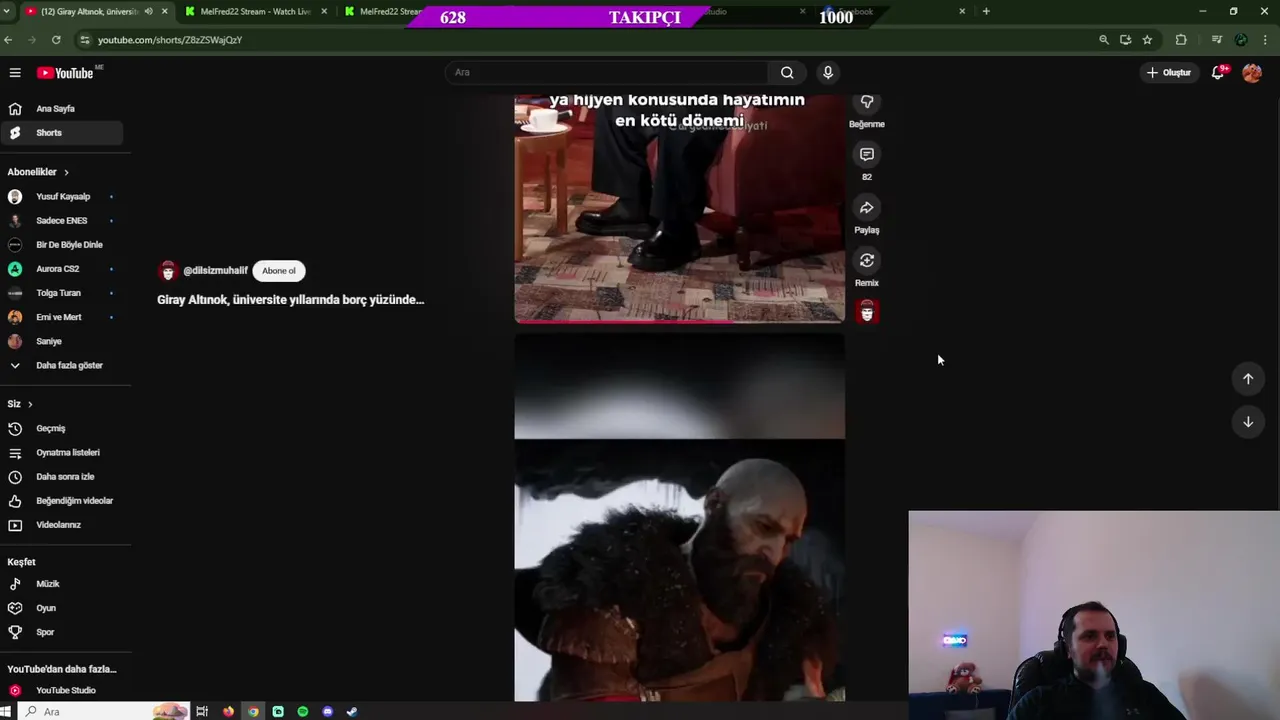Open Spor under Keşfet
1280x720 pixels.
pyautogui.click(x=61, y=632)
